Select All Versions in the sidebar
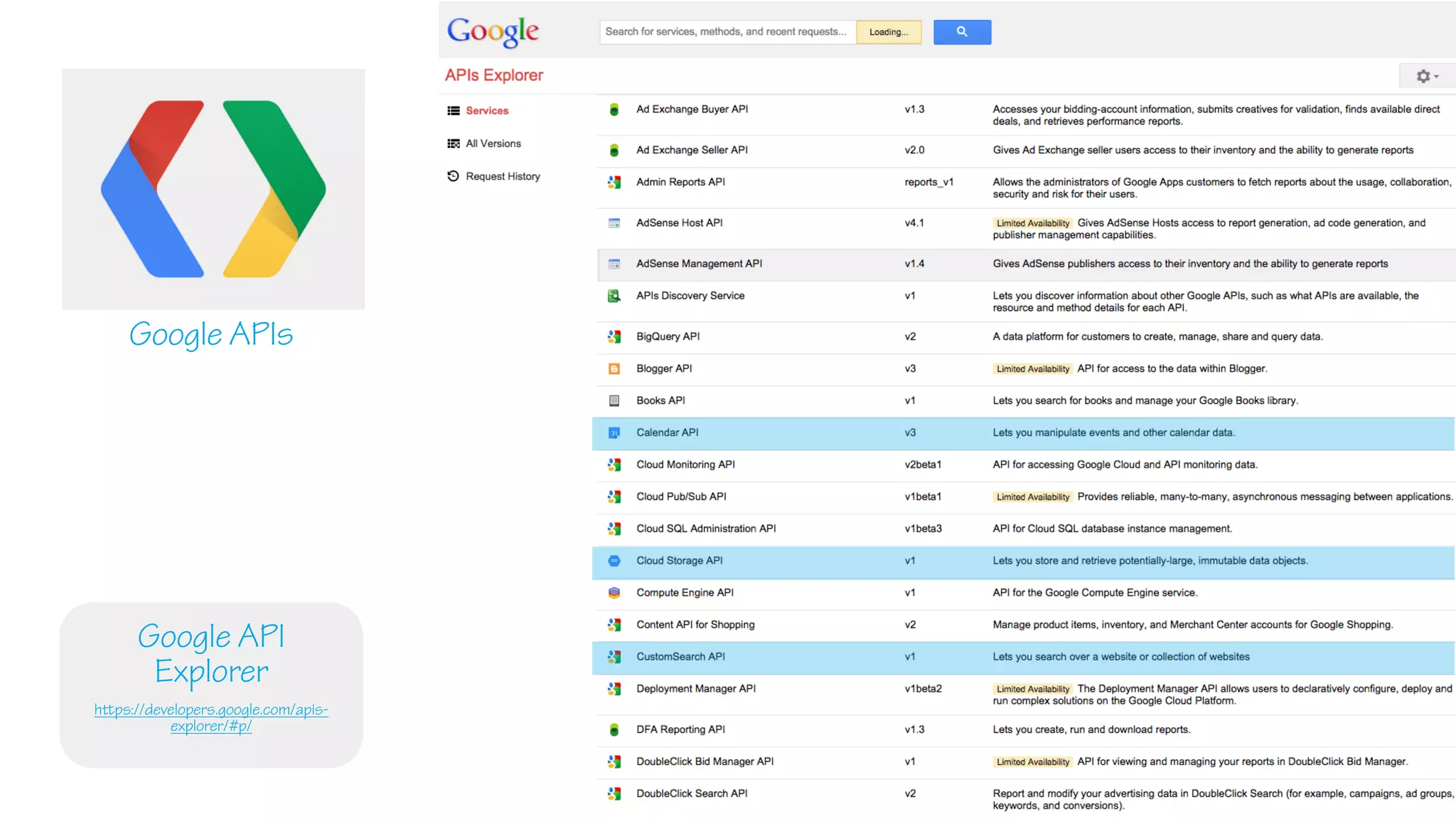The image size is (1456, 819). pyautogui.click(x=493, y=144)
